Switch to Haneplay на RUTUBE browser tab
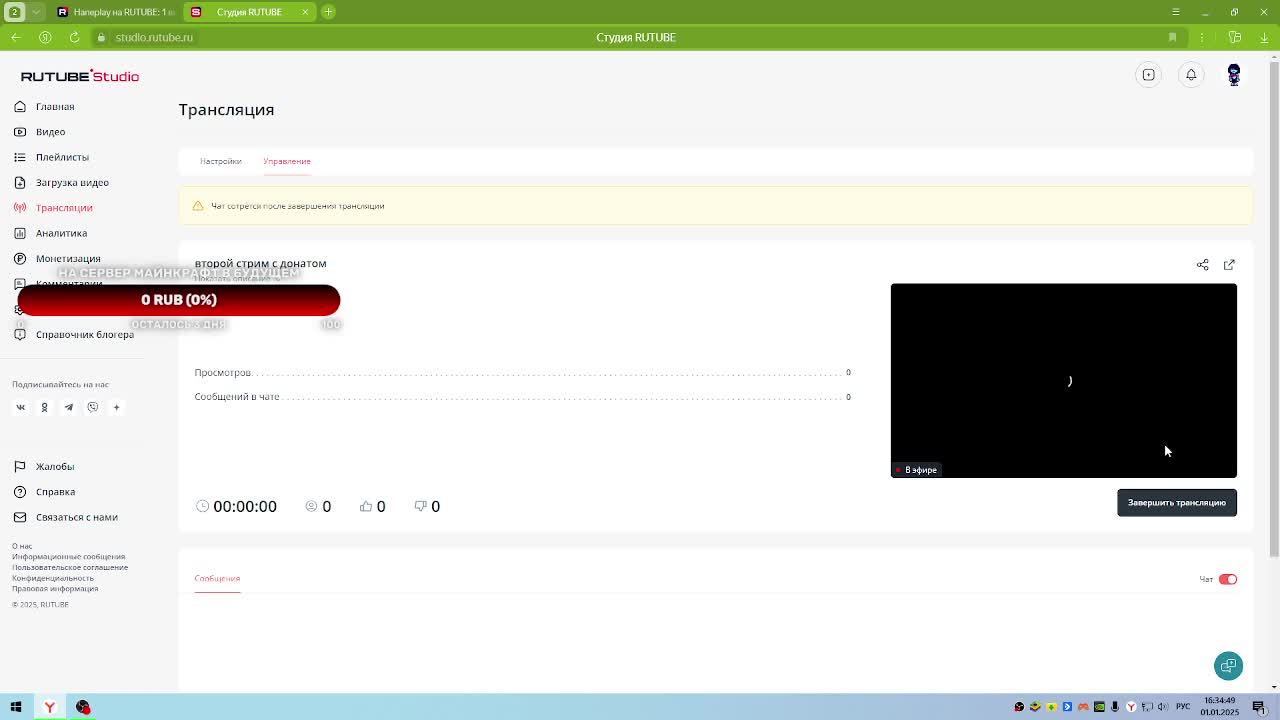1280x720 pixels. coord(115,12)
